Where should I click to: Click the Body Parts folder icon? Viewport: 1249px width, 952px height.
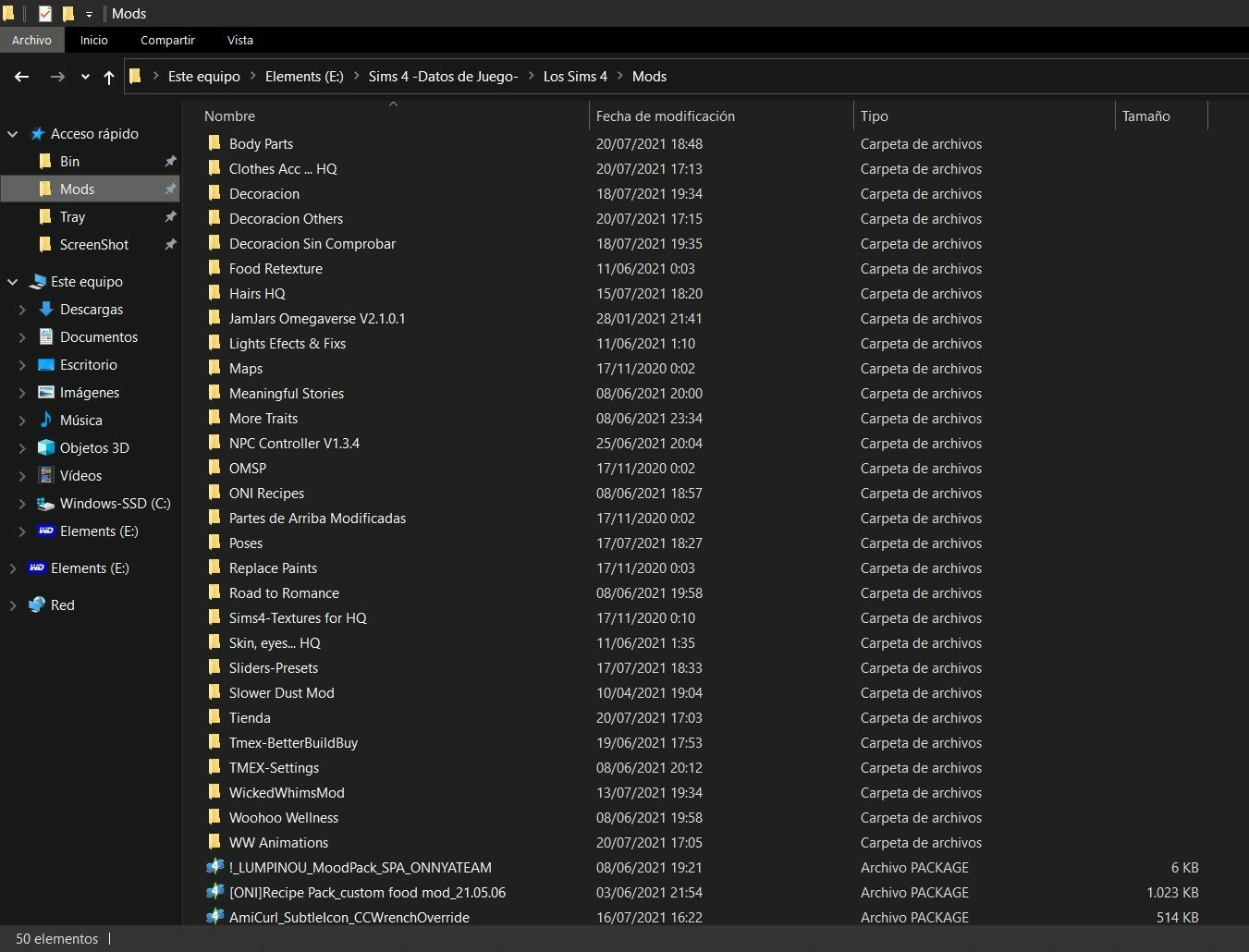[x=214, y=143]
